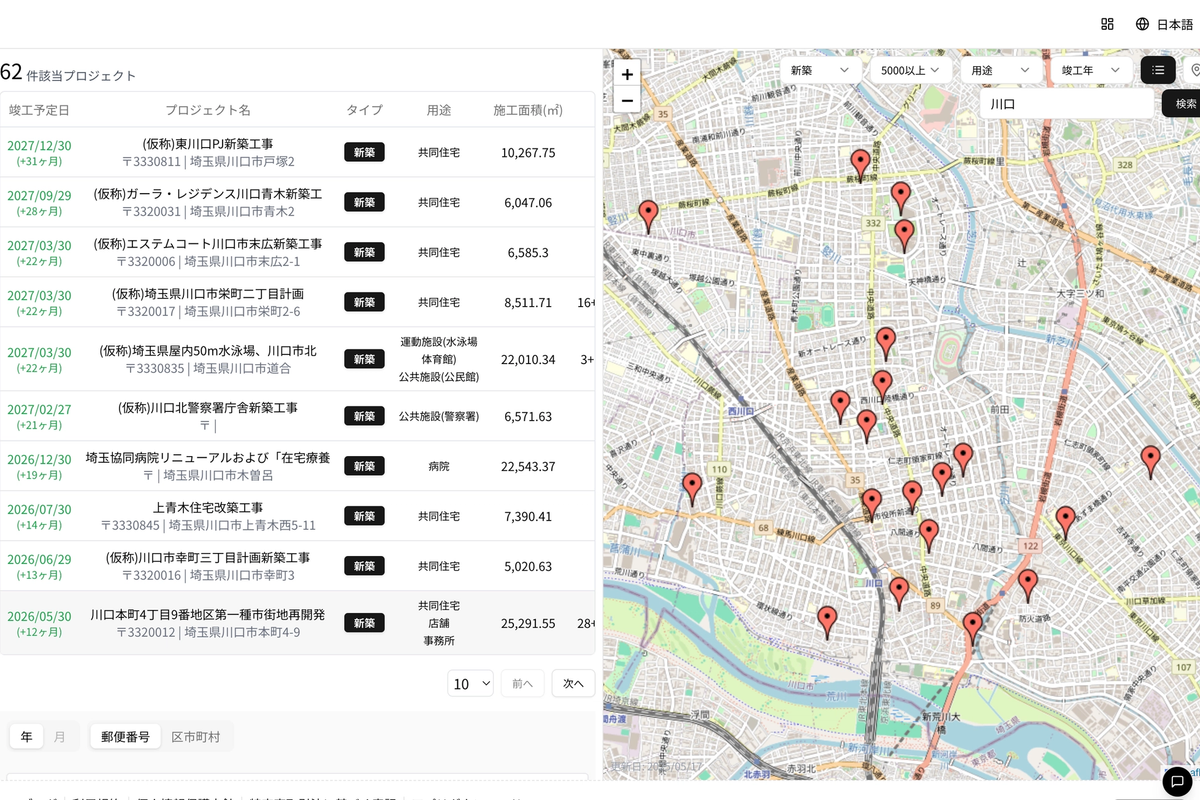The height and width of the screenshot is (800, 1200).
Task: Click the apps grid icon in top bar
Action: tap(1106, 23)
